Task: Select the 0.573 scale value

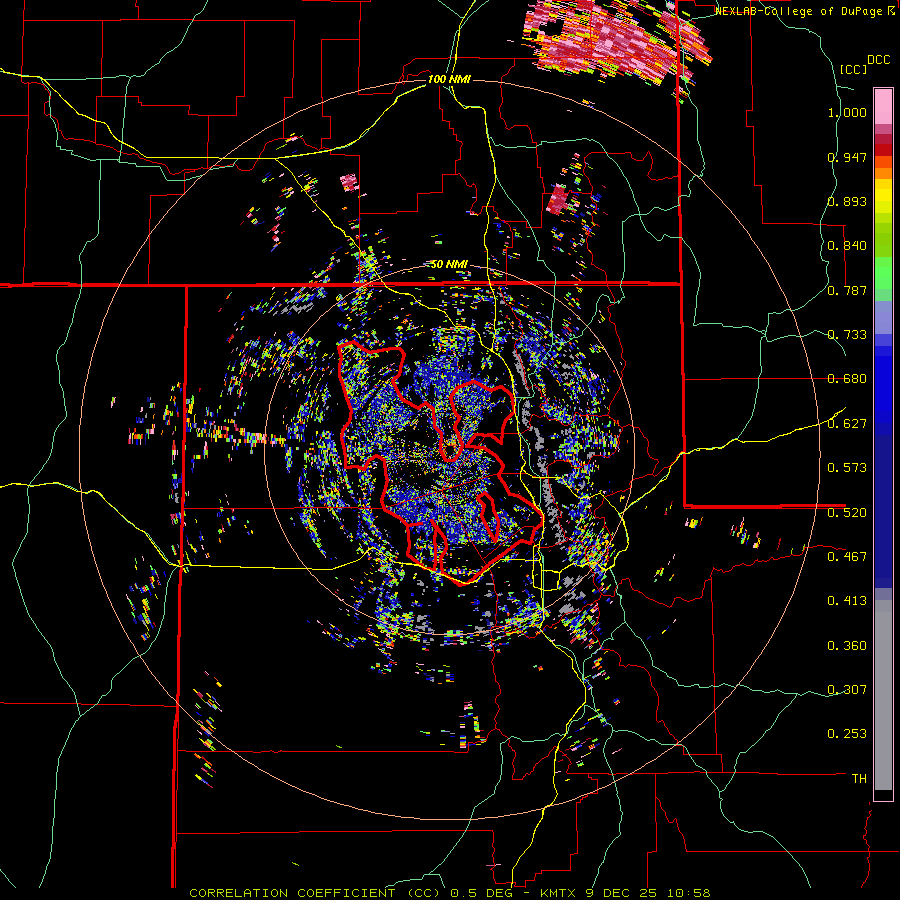Action: pyautogui.click(x=847, y=468)
